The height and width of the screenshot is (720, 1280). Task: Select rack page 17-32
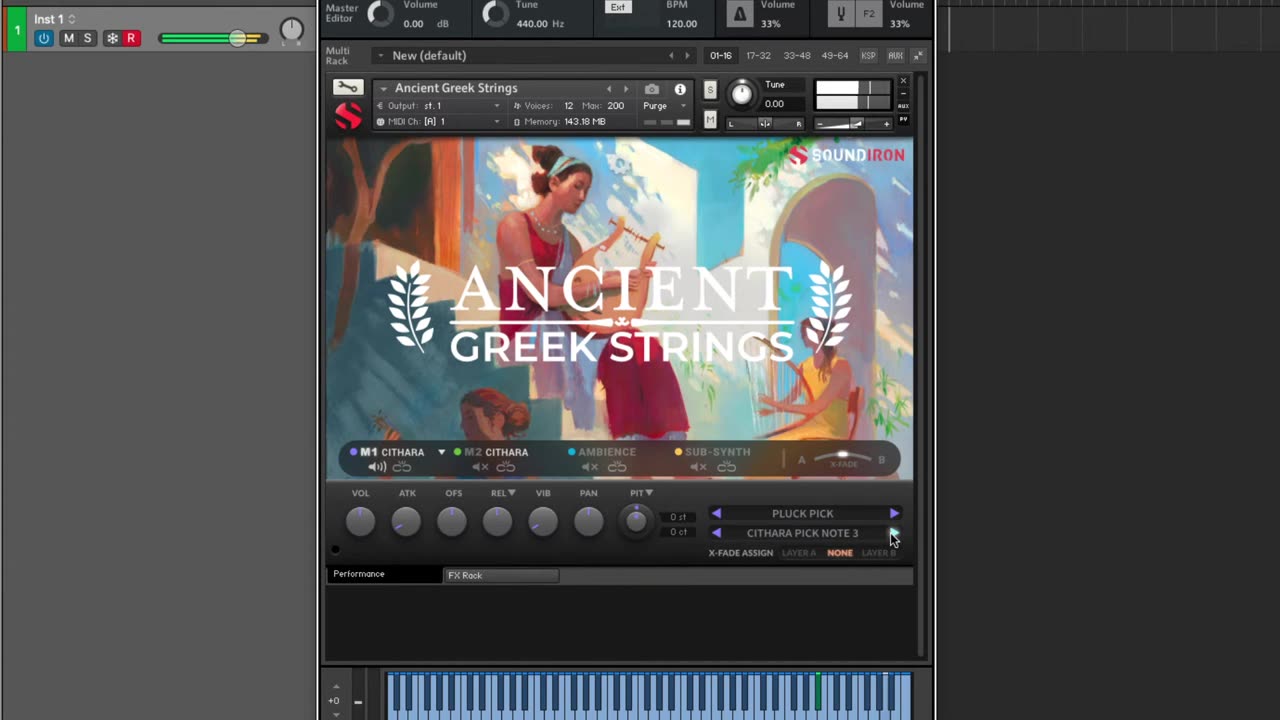tap(758, 56)
